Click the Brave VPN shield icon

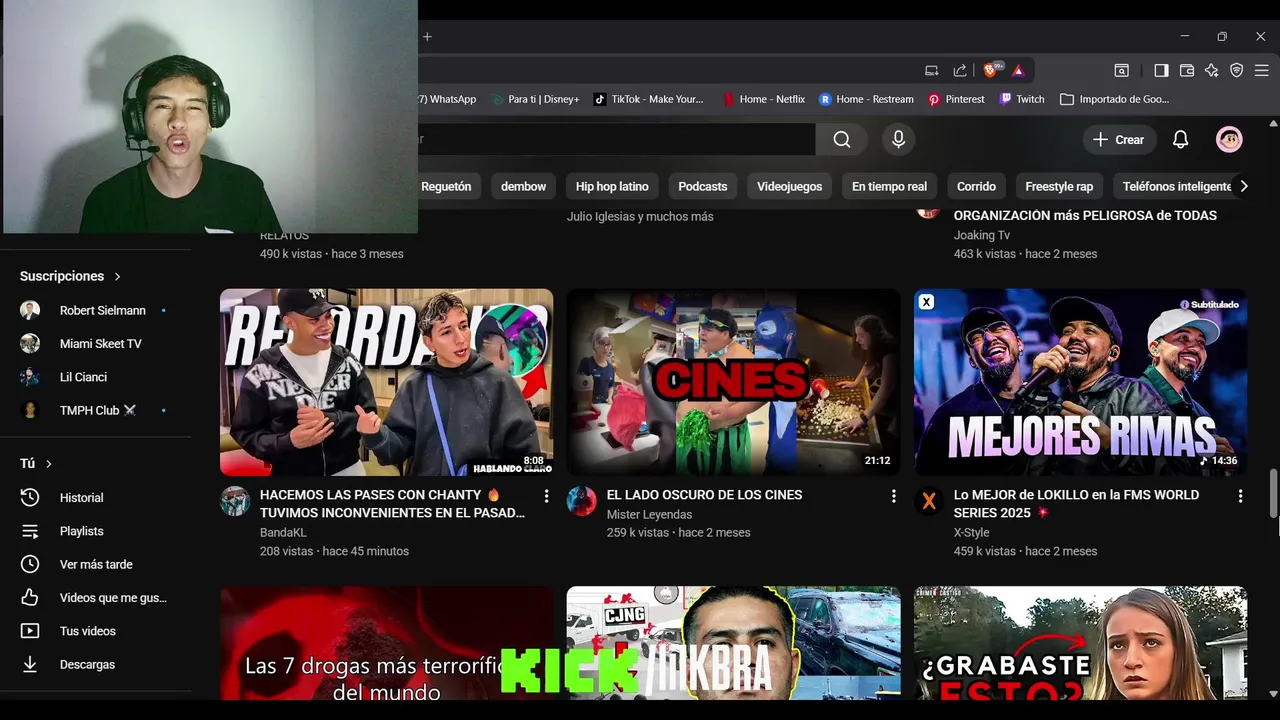(x=1237, y=70)
